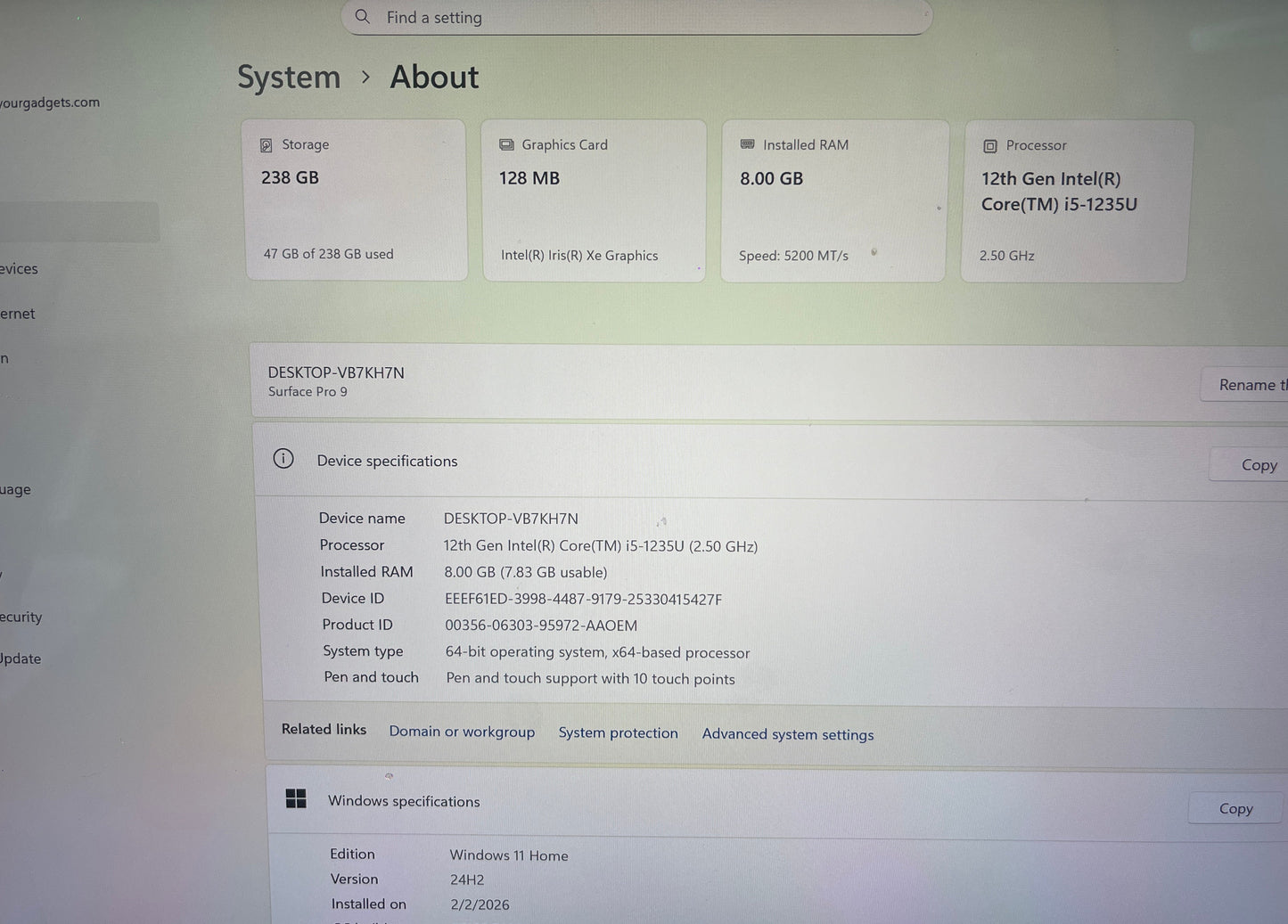The image size is (1288, 924).
Task: Focus the Find a setting search box
Action: [636, 17]
